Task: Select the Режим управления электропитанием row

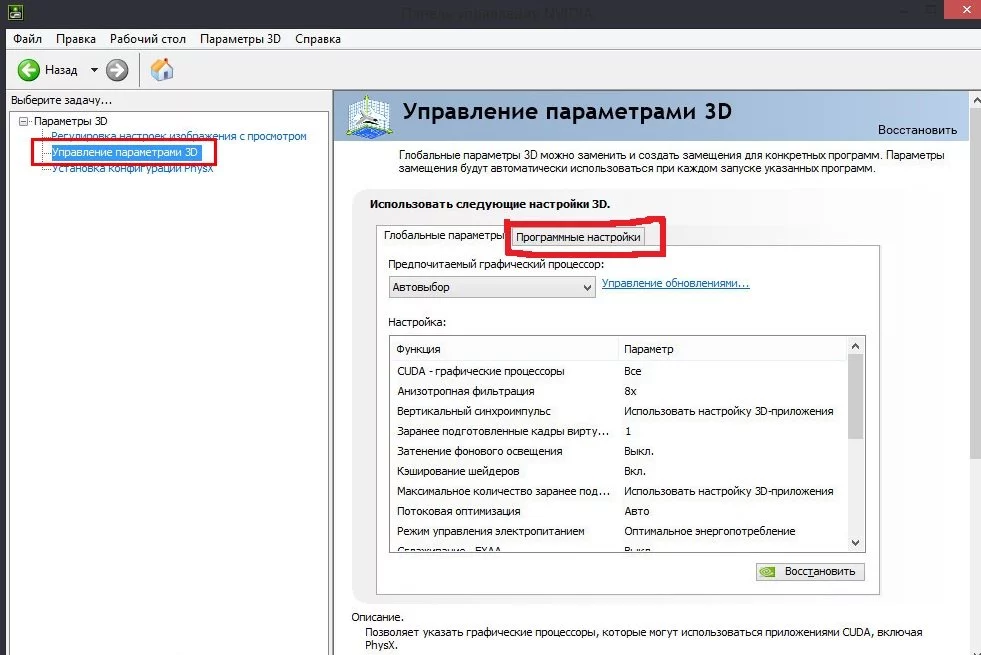Action: [x=619, y=531]
